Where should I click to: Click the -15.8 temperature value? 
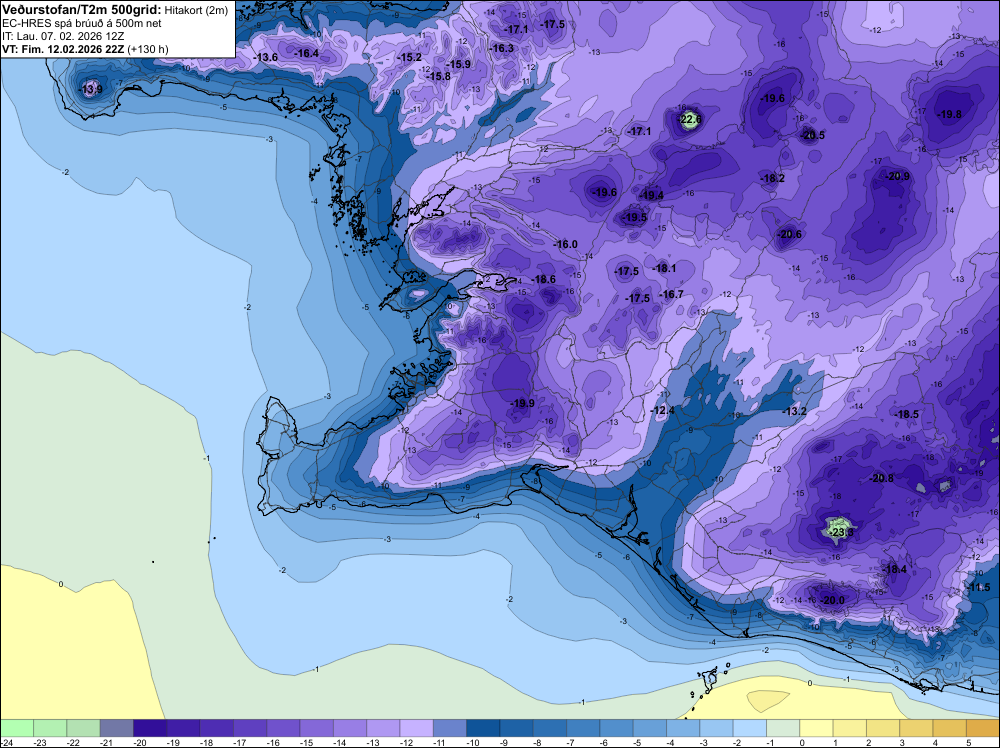pyautogui.click(x=438, y=77)
